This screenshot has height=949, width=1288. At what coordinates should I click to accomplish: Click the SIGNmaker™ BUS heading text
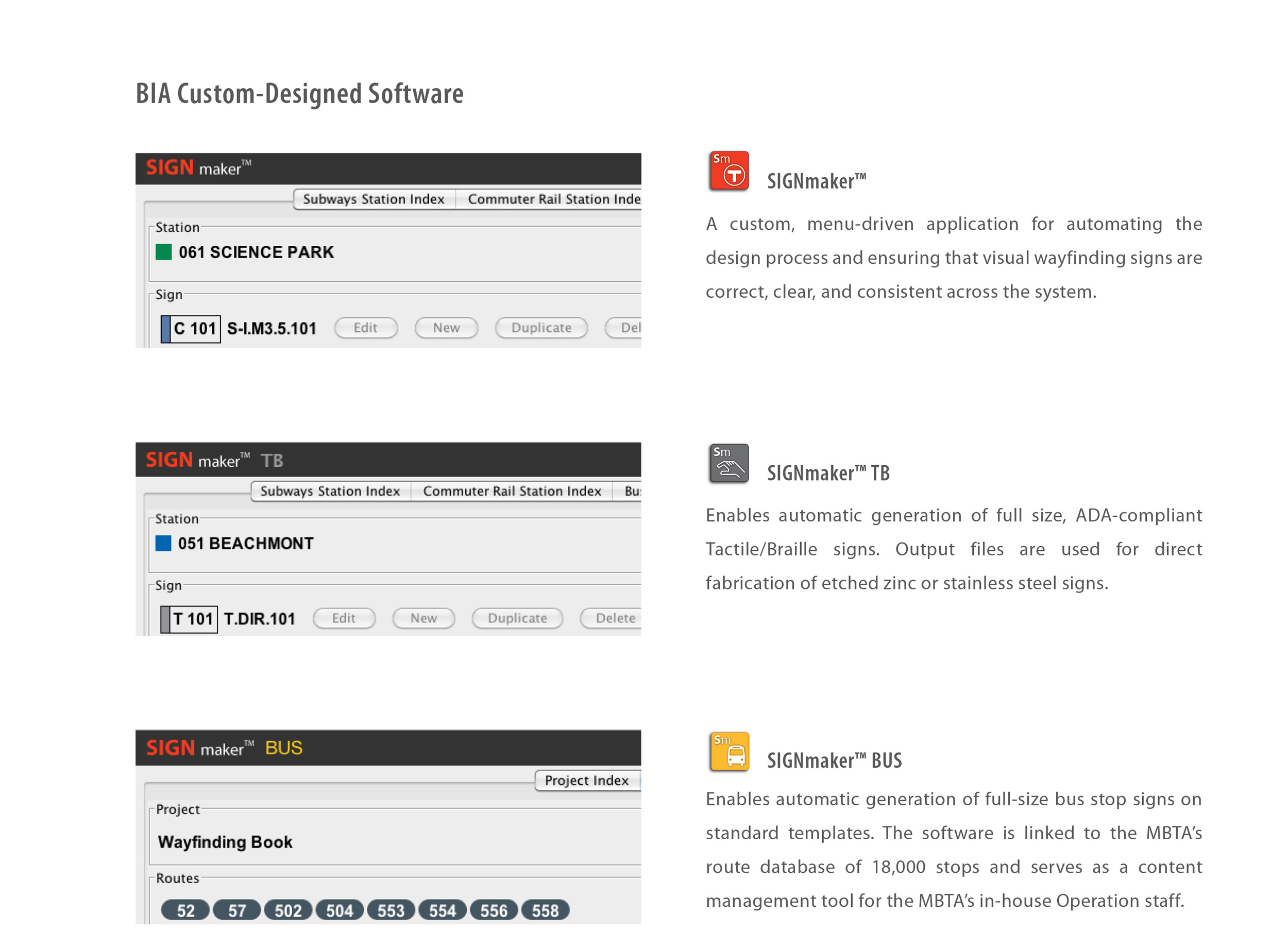coord(834,760)
